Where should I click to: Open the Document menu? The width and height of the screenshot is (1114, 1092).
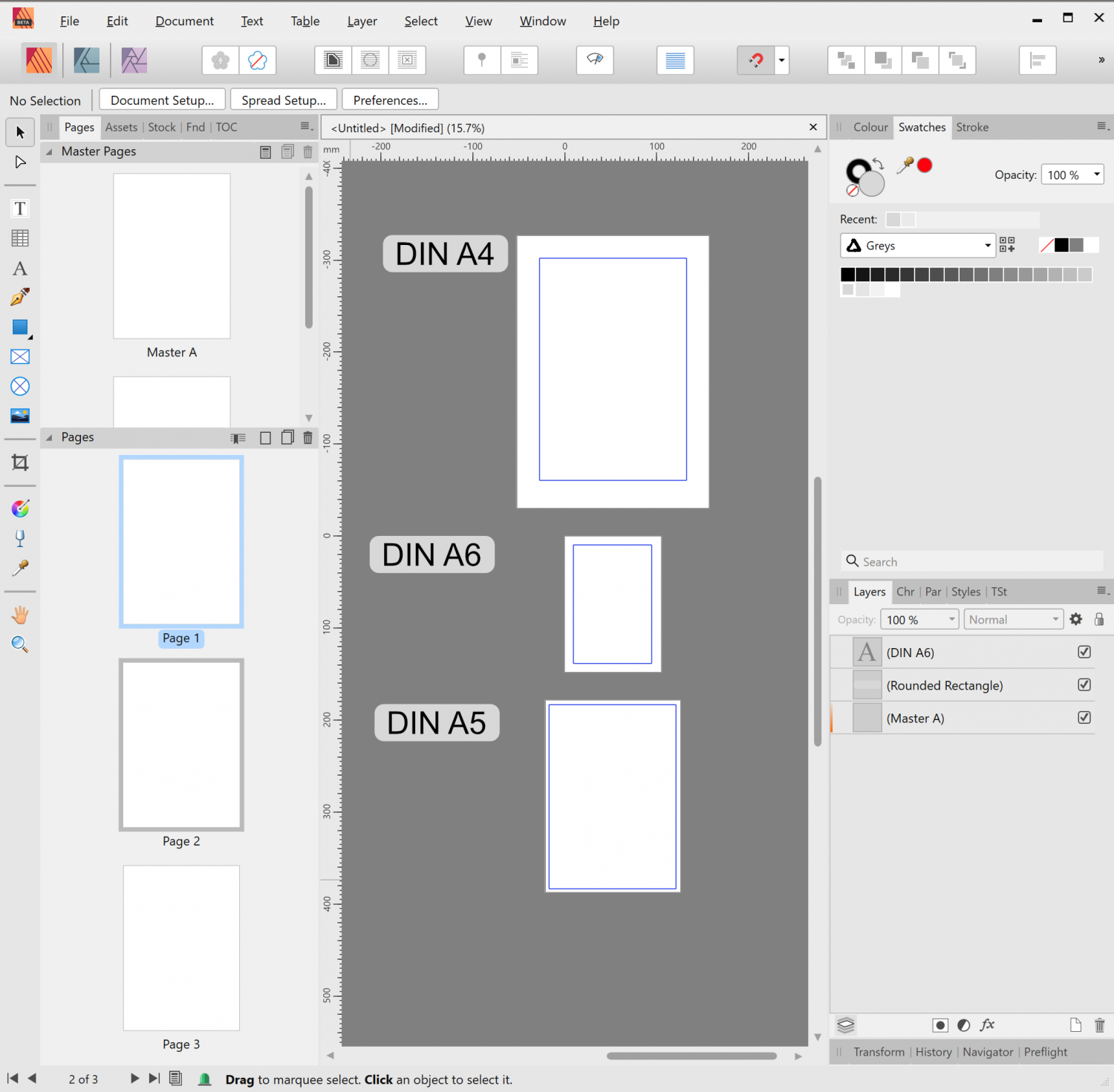183,21
